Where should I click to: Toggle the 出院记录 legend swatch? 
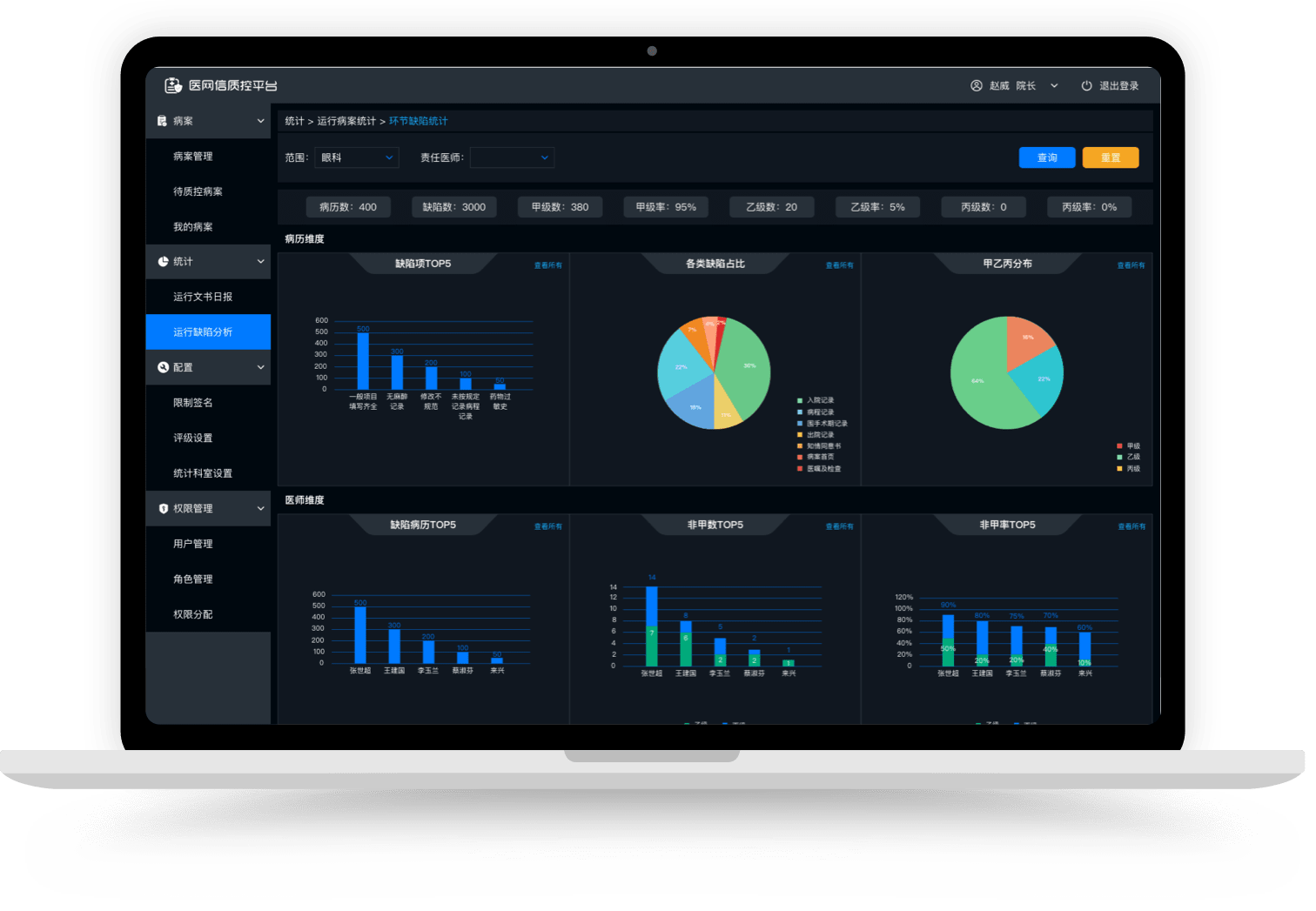click(800, 434)
